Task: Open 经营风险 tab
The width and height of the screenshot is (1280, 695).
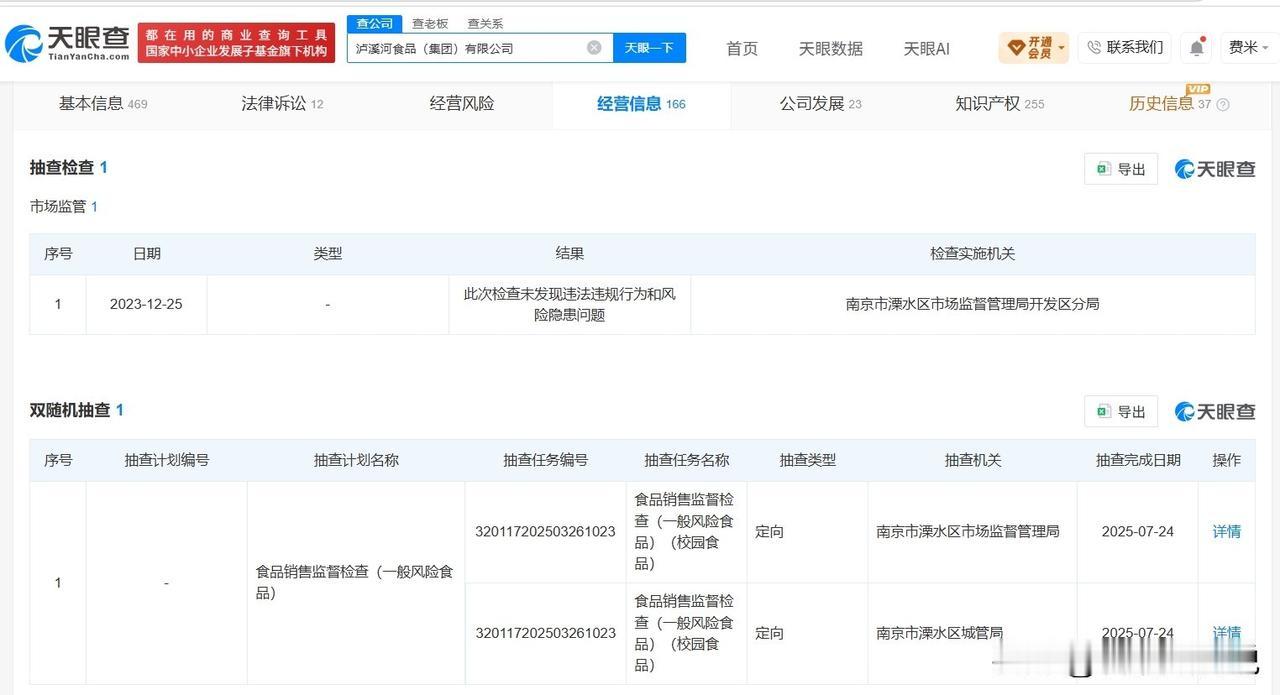Action: click(x=462, y=103)
